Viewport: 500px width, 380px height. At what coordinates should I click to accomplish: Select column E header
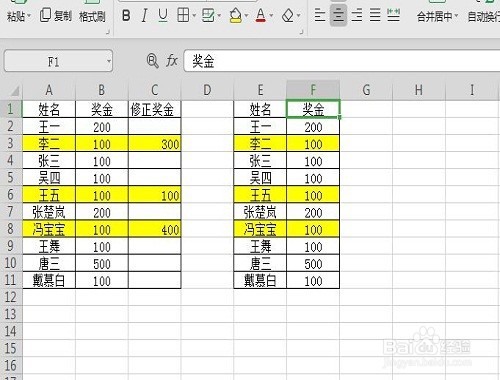pos(260,90)
